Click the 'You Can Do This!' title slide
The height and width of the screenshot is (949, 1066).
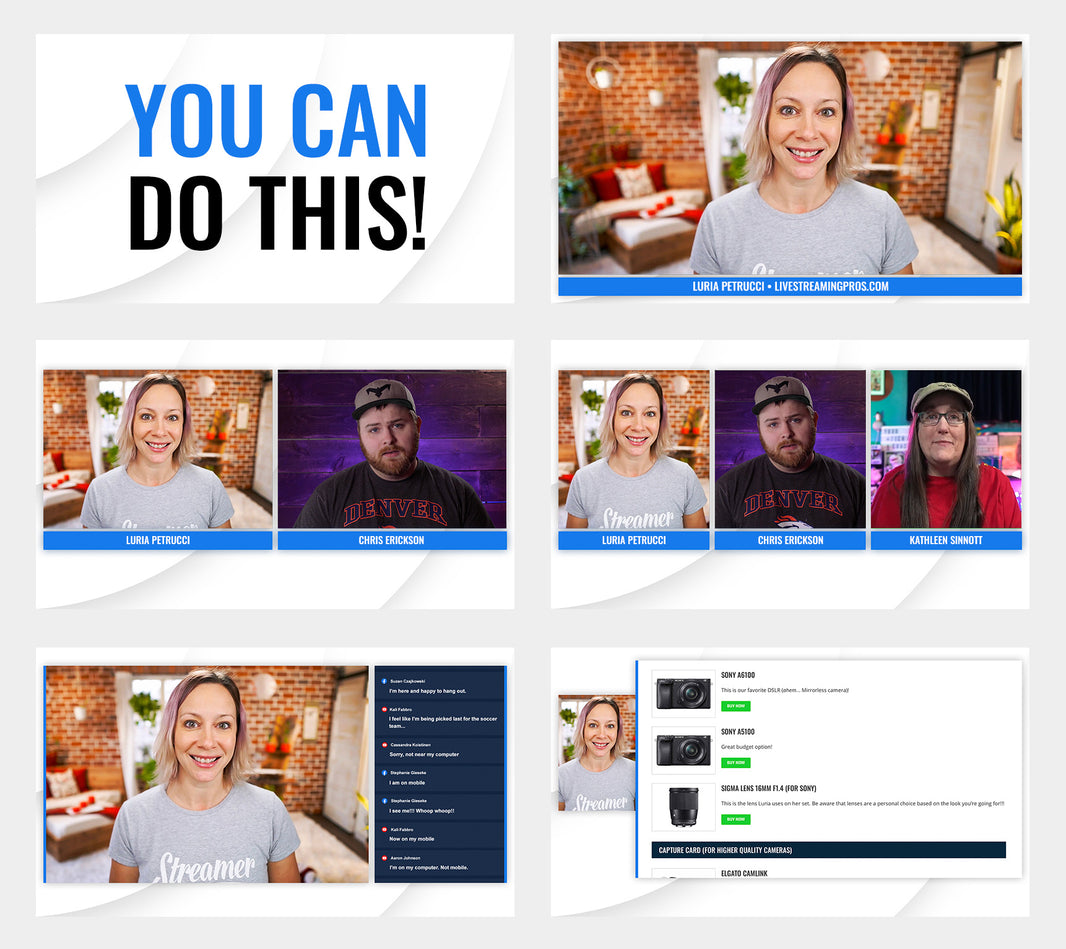click(276, 168)
